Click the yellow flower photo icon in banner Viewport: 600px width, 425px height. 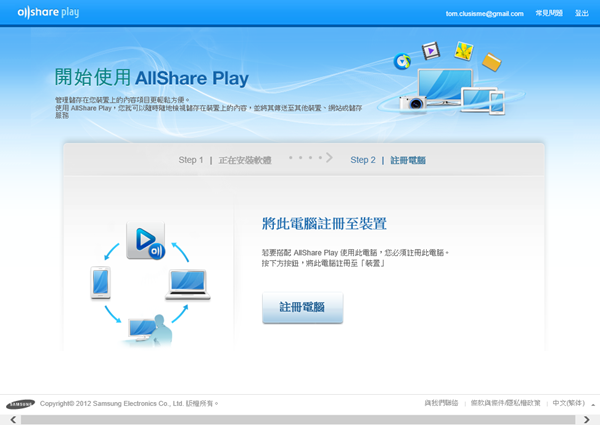464,51
